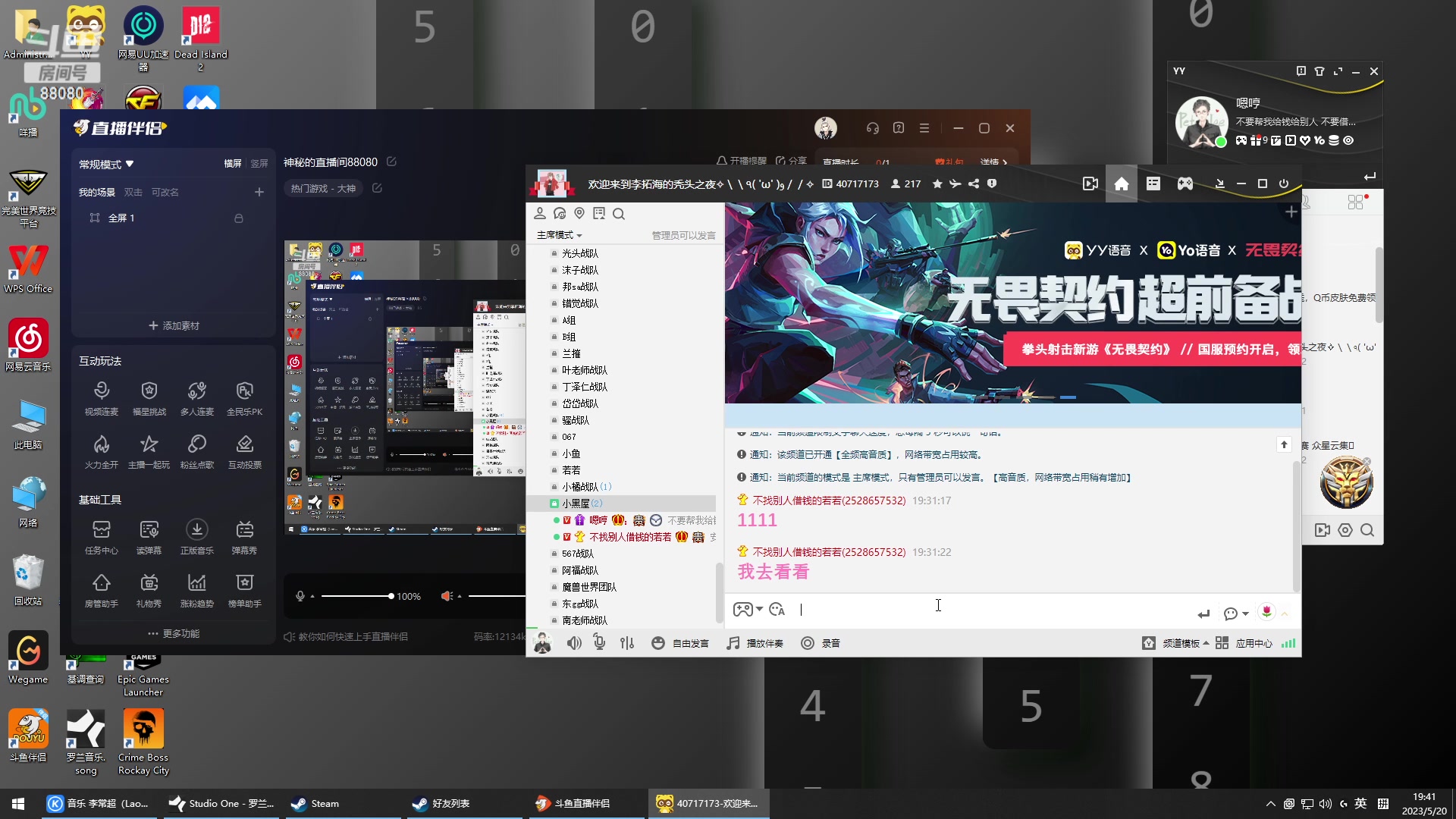Mute the microphone in YY channel

click(x=598, y=642)
